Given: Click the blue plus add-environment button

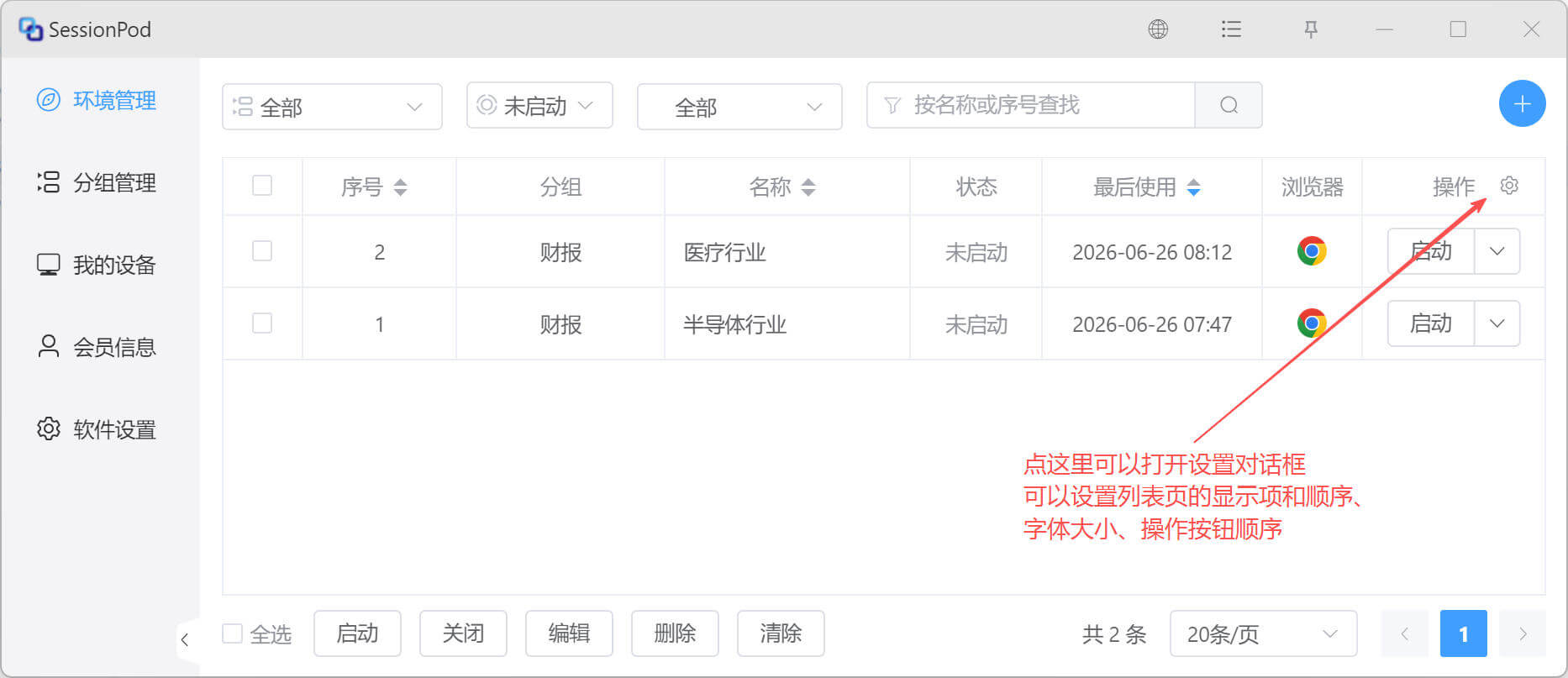Looking at the screenshot, I should click(x=1522, y=104).
